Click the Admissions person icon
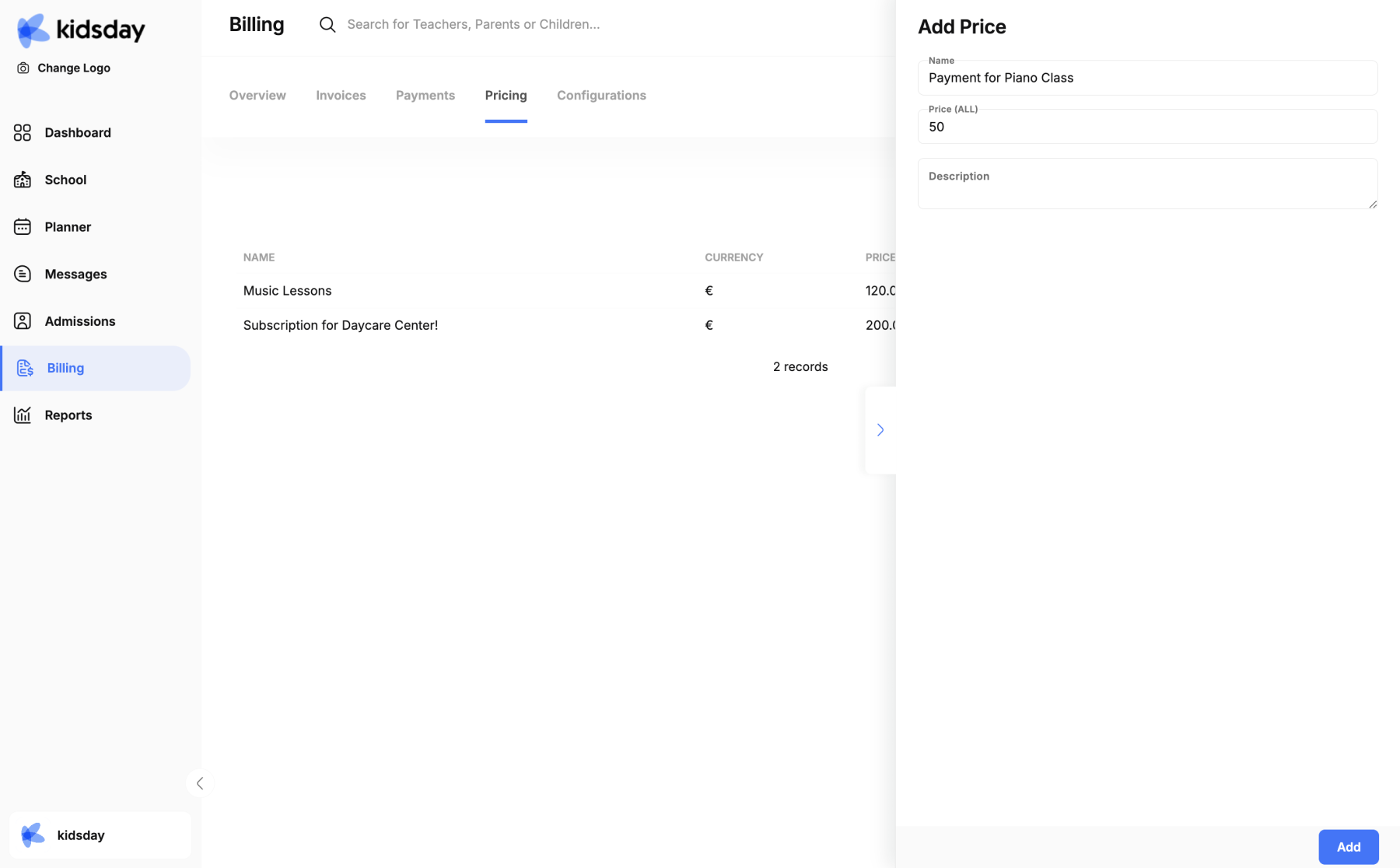This screenshot has width=1400, height=868. tap(23, 321)
